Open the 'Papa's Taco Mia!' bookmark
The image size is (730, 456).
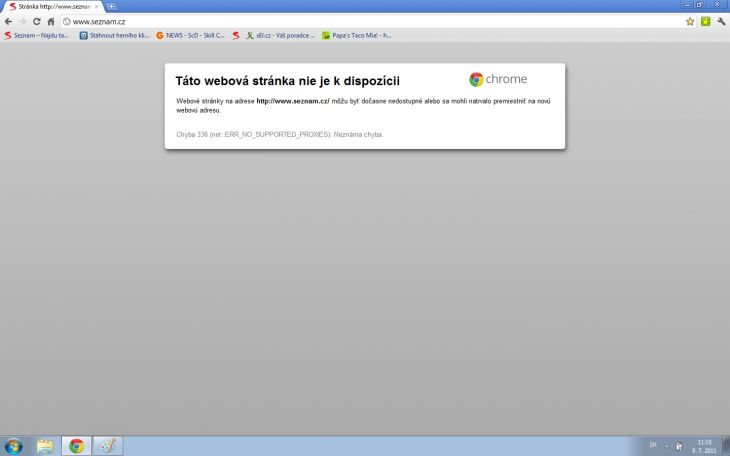tap(357, 35)
